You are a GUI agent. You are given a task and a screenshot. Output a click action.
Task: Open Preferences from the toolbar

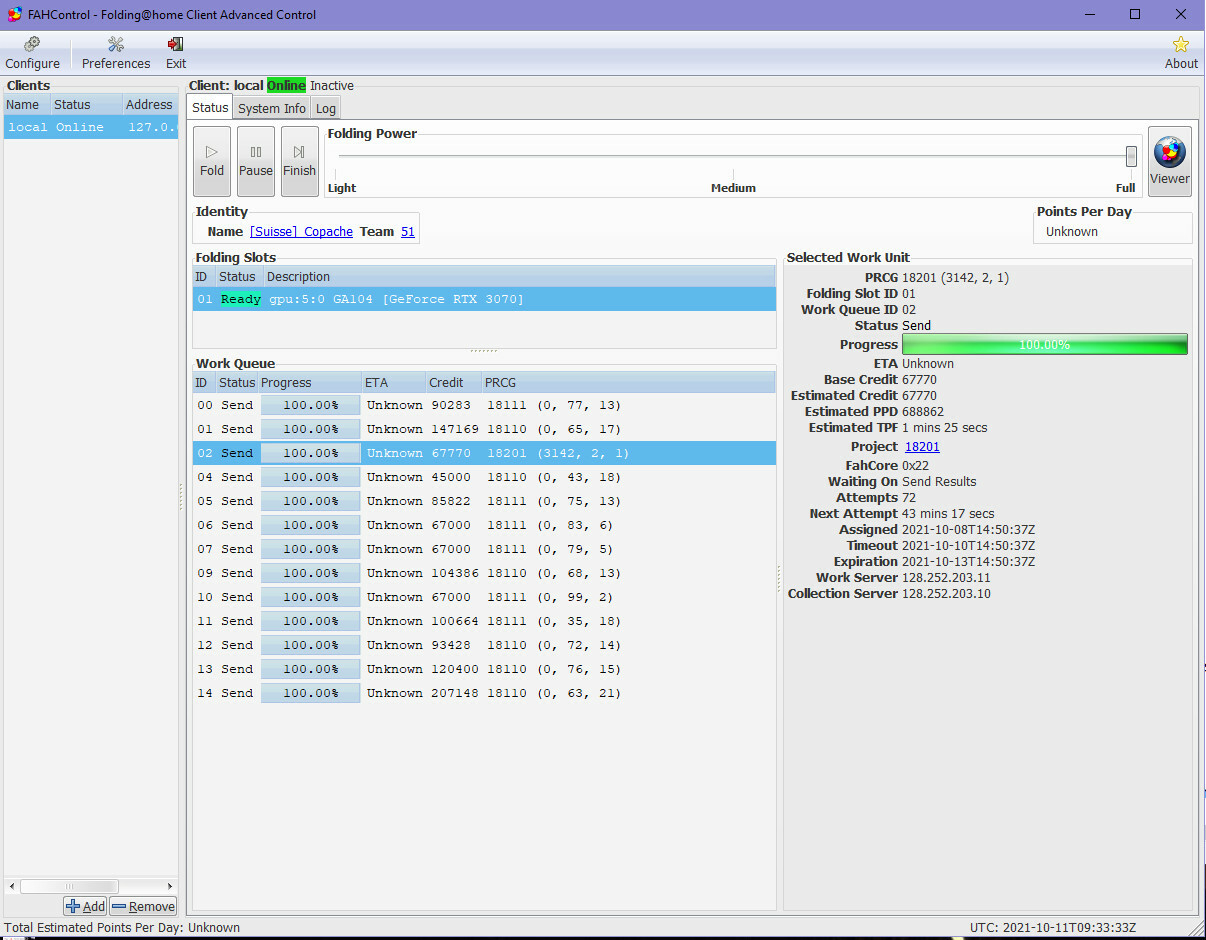pyautogui.click(x=116, y=53)
